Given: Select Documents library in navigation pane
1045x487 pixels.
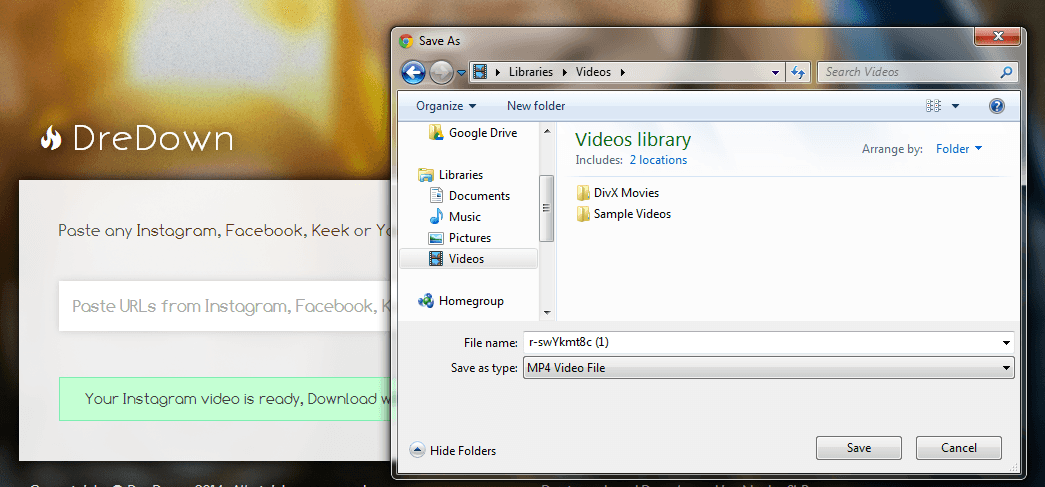Looking at the screenshot, I should [x=470, y=196].
